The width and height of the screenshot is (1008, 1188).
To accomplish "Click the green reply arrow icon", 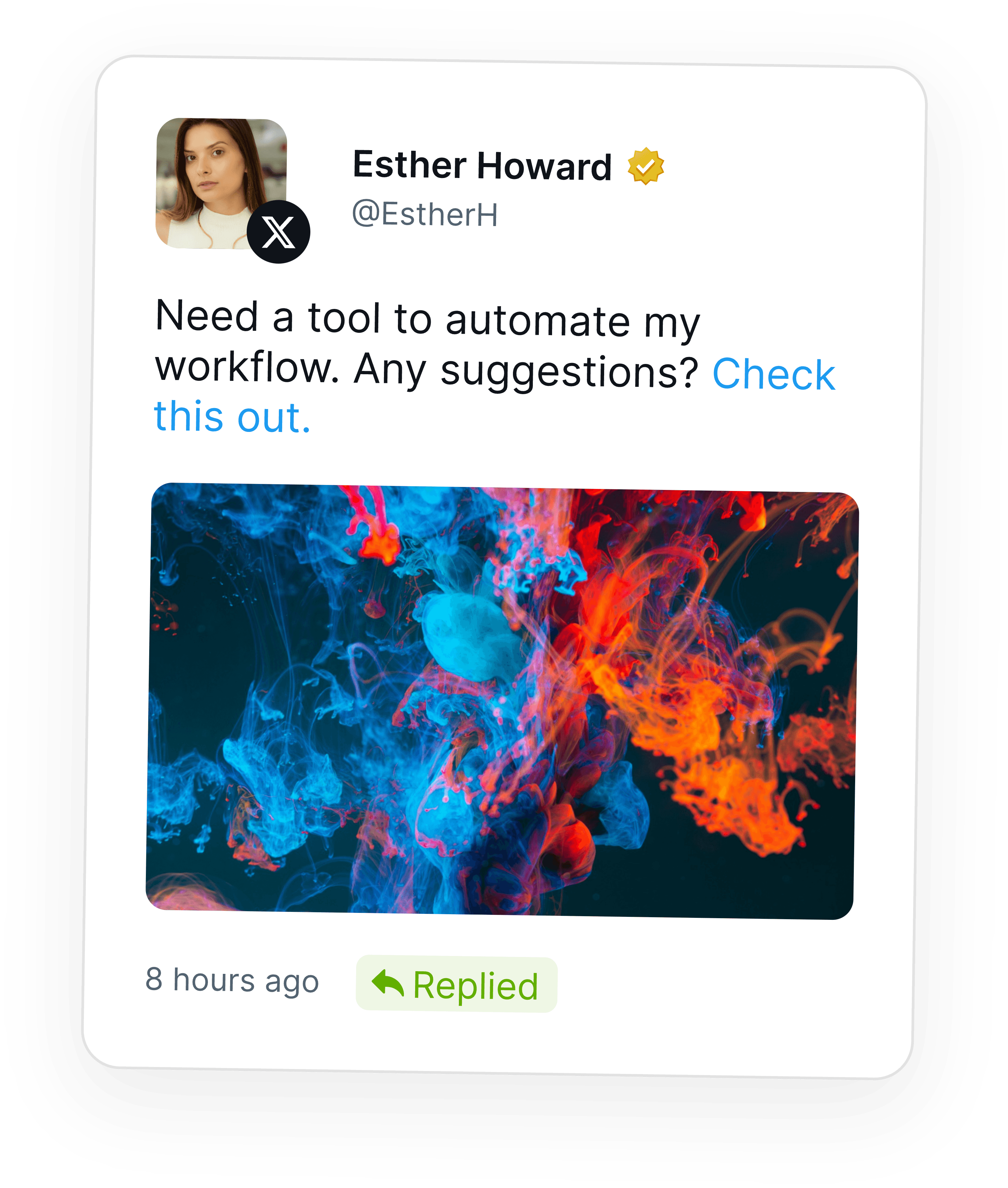I will tap(388, 983).
